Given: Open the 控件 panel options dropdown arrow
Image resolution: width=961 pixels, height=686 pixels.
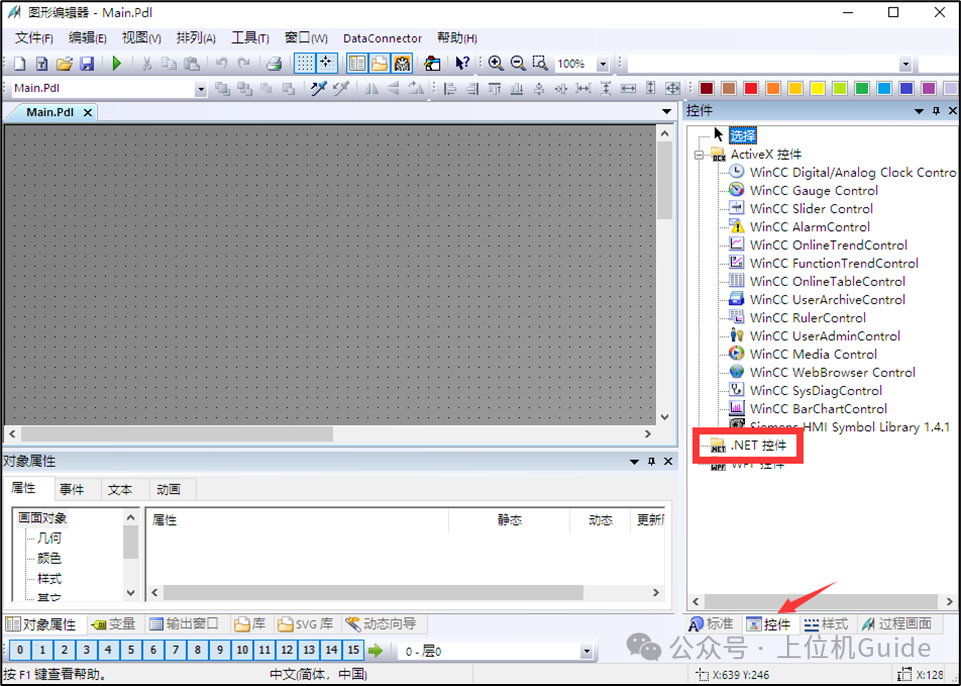Looking at the screenshot, I should point(919,111).
